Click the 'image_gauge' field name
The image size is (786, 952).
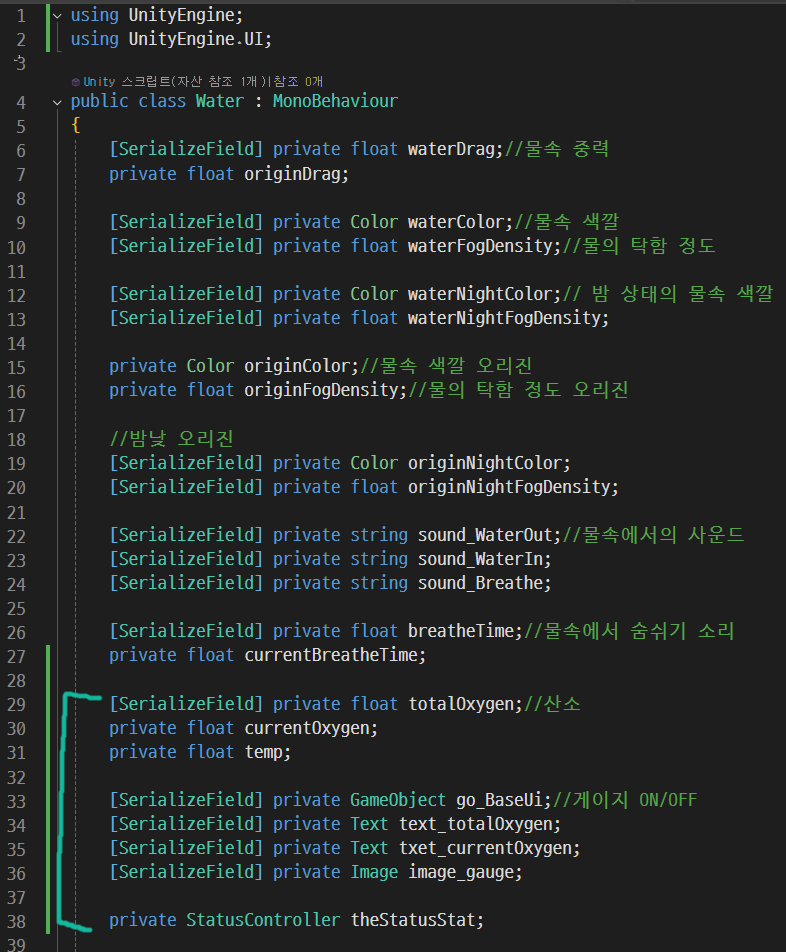[461, 872]
